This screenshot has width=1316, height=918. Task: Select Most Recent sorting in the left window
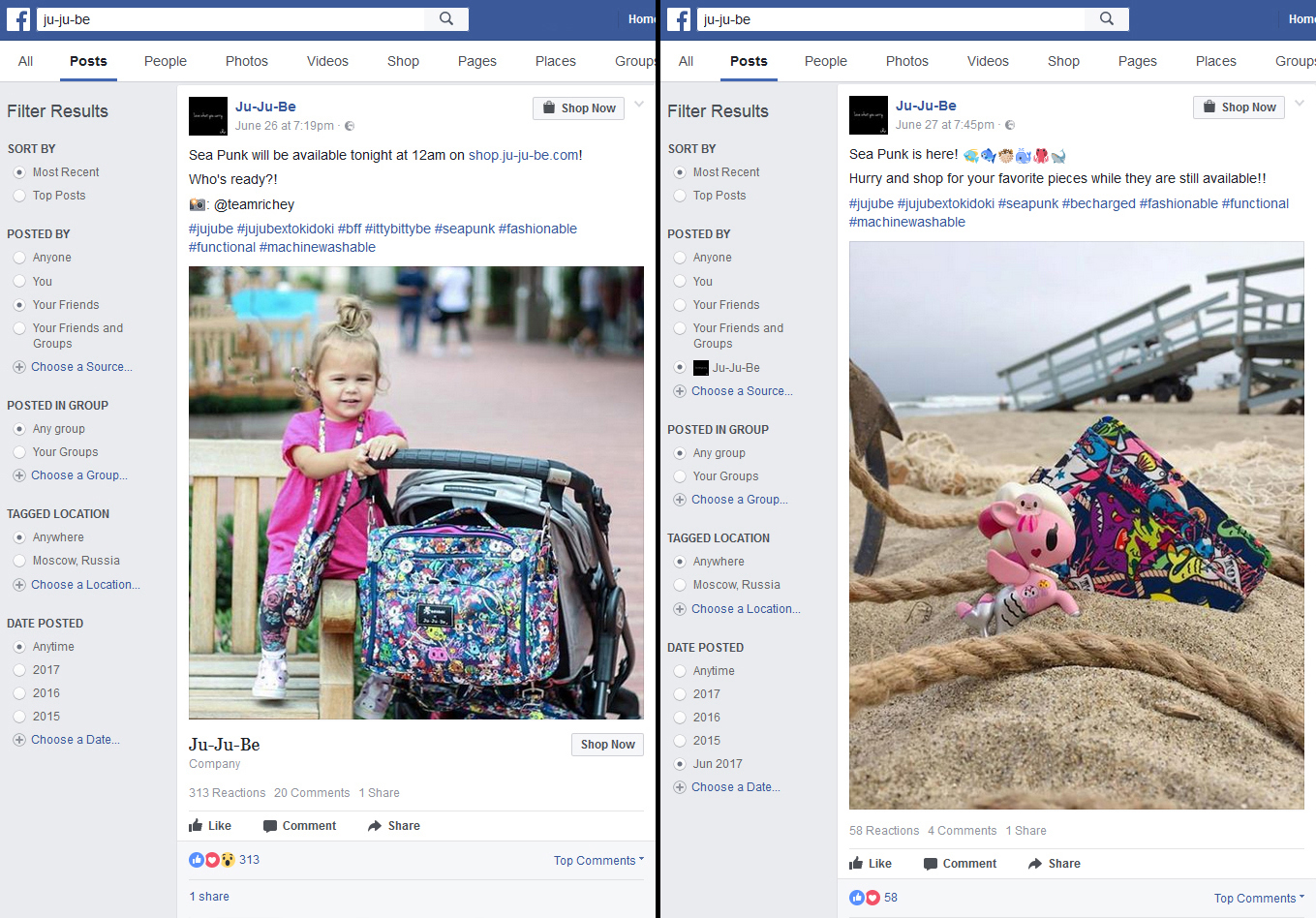pos(19,172)
